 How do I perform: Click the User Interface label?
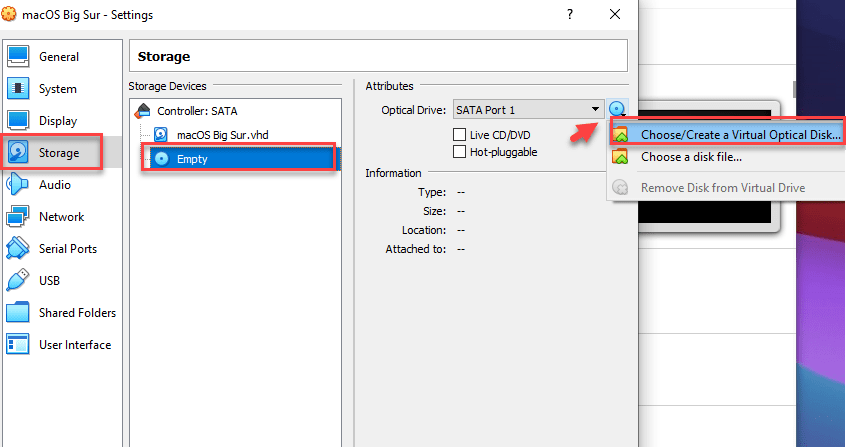pos(75,344)
